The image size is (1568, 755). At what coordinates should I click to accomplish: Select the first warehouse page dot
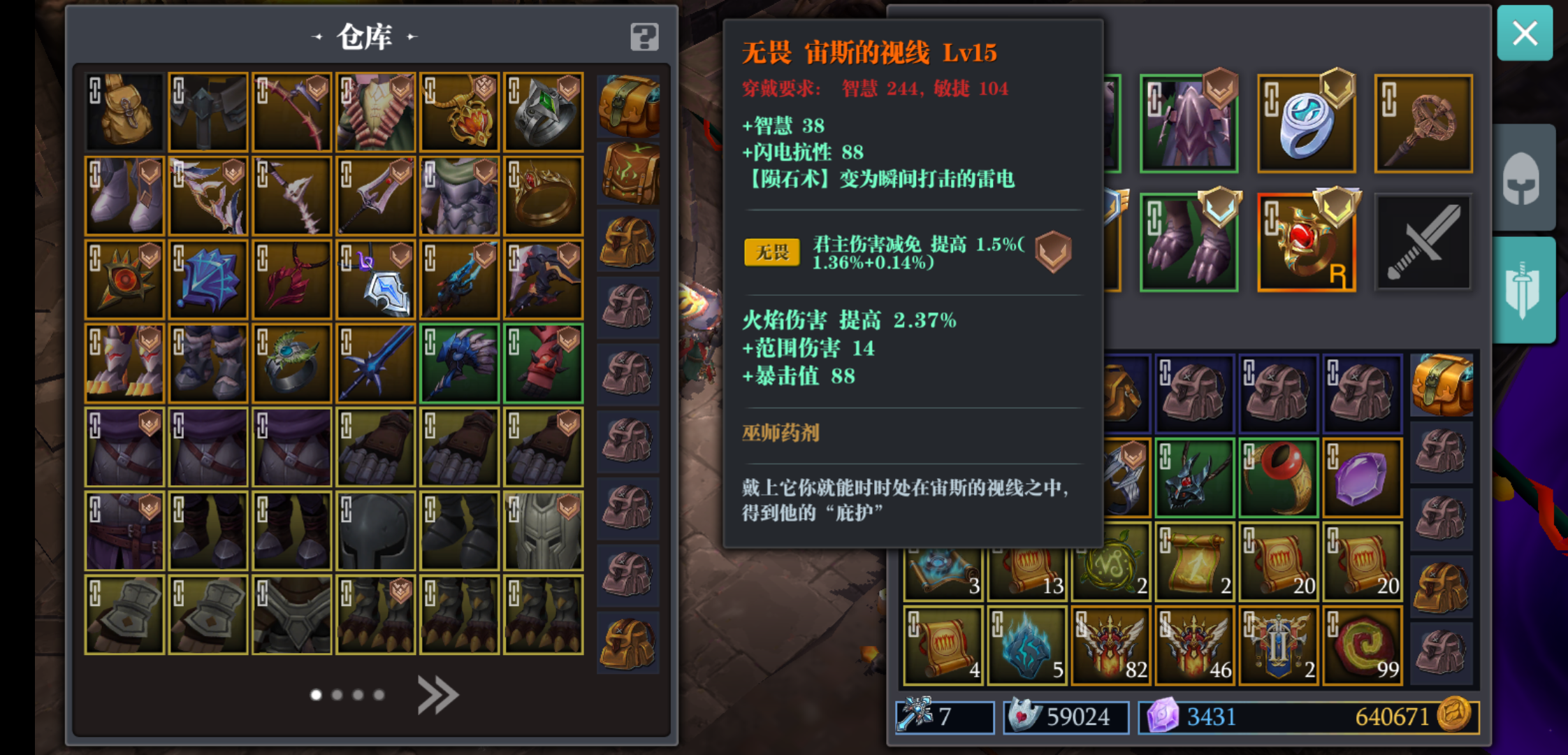click(316, 695)
